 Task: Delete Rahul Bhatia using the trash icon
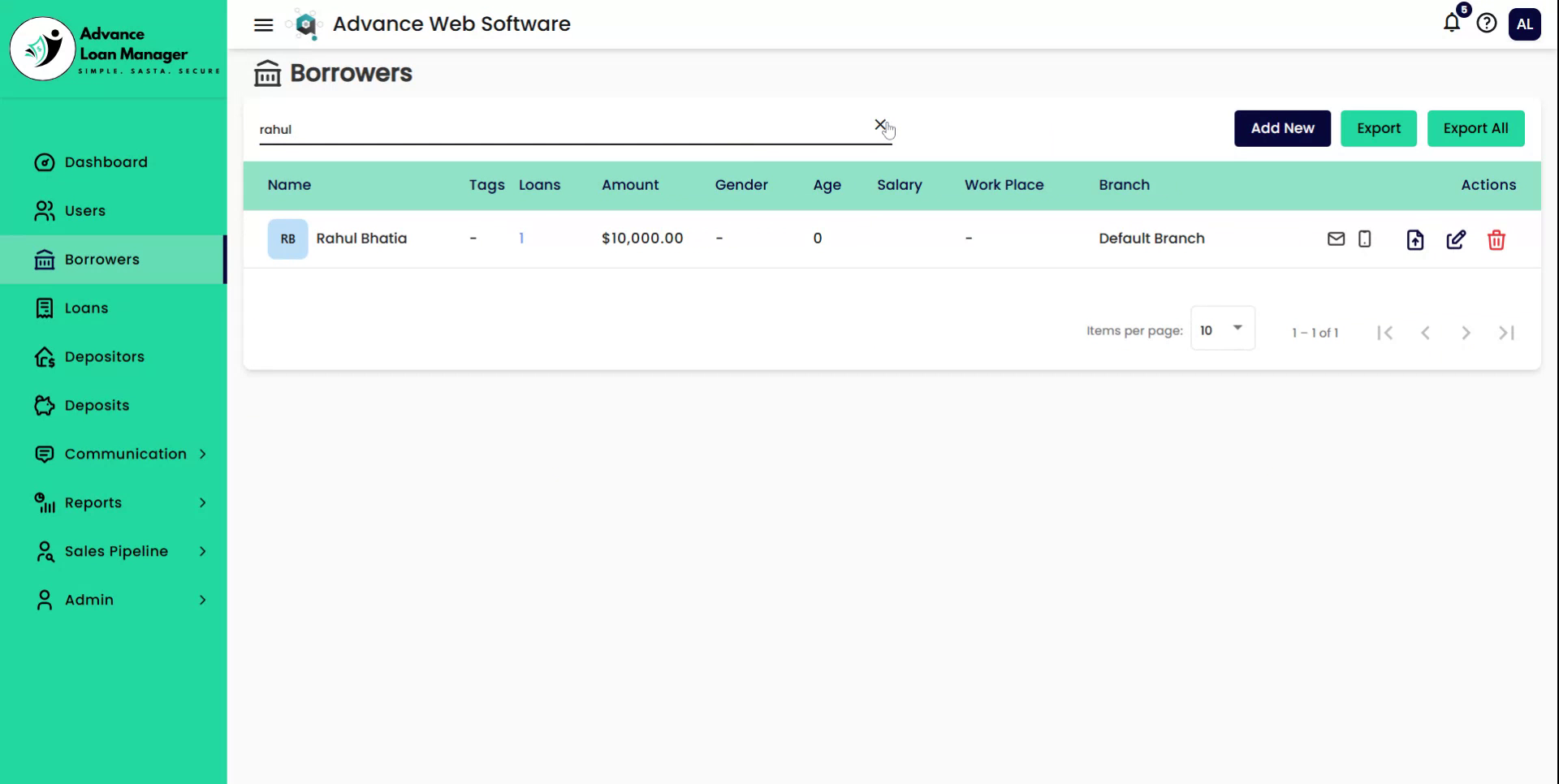[1496, 239]
